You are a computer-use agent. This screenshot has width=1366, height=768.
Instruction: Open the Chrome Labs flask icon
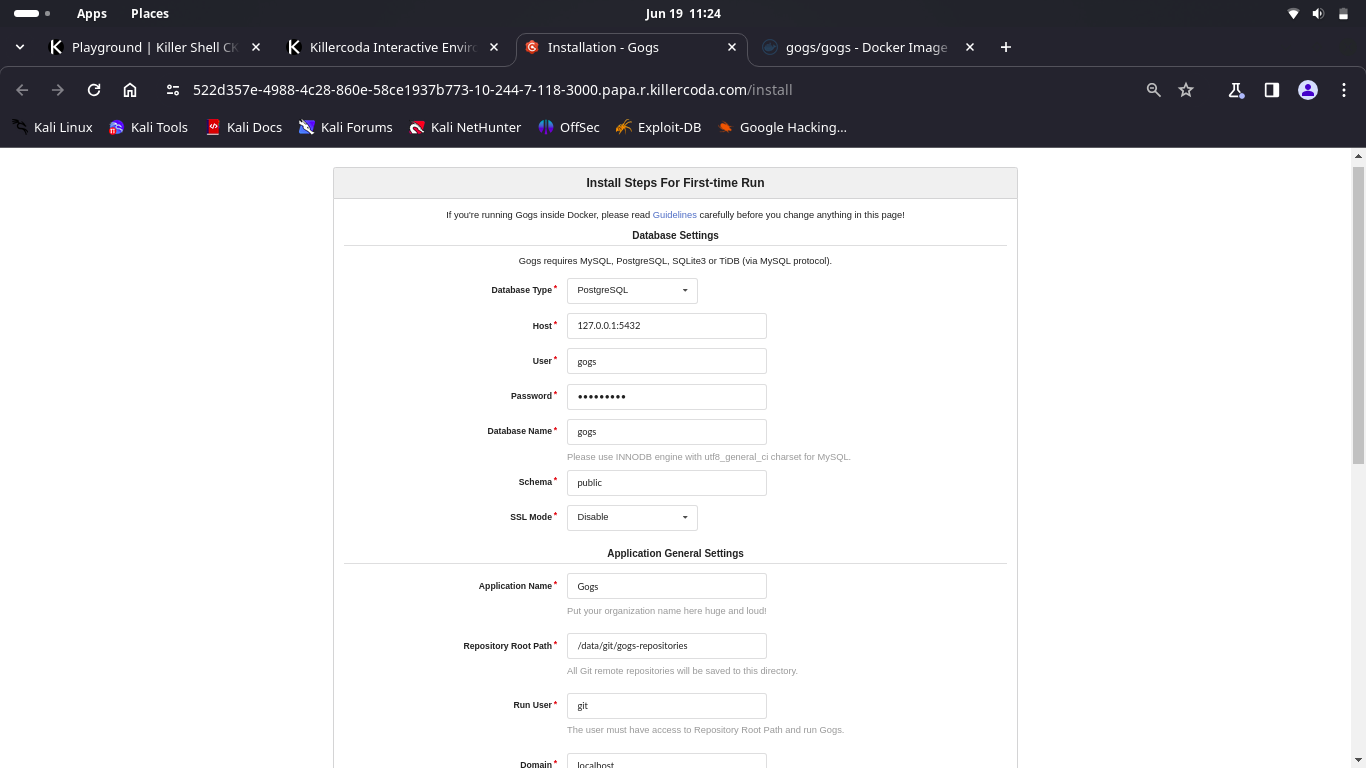point(1236,90)
